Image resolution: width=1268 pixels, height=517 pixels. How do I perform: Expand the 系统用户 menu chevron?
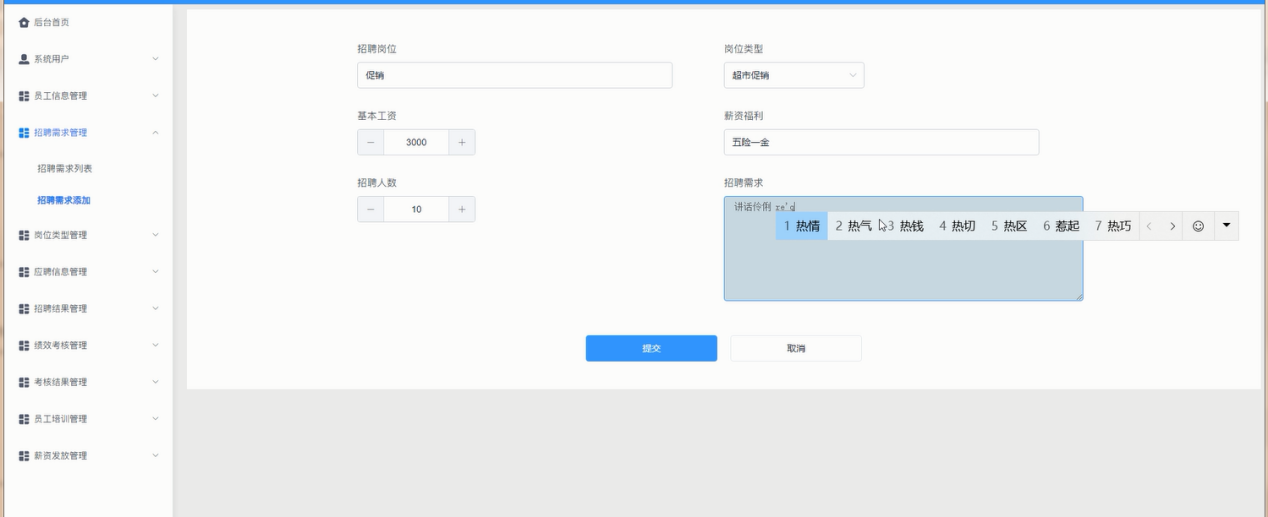(155, 59)
